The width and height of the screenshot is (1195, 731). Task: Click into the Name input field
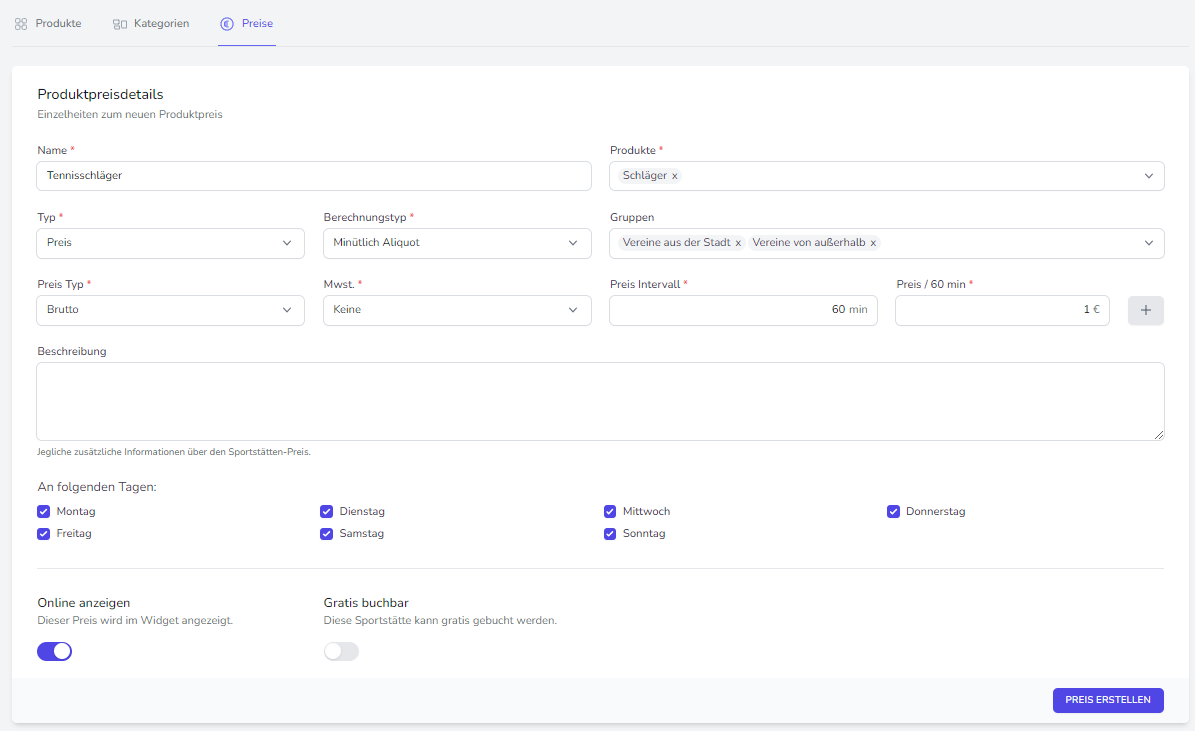(x=313, y=176)
